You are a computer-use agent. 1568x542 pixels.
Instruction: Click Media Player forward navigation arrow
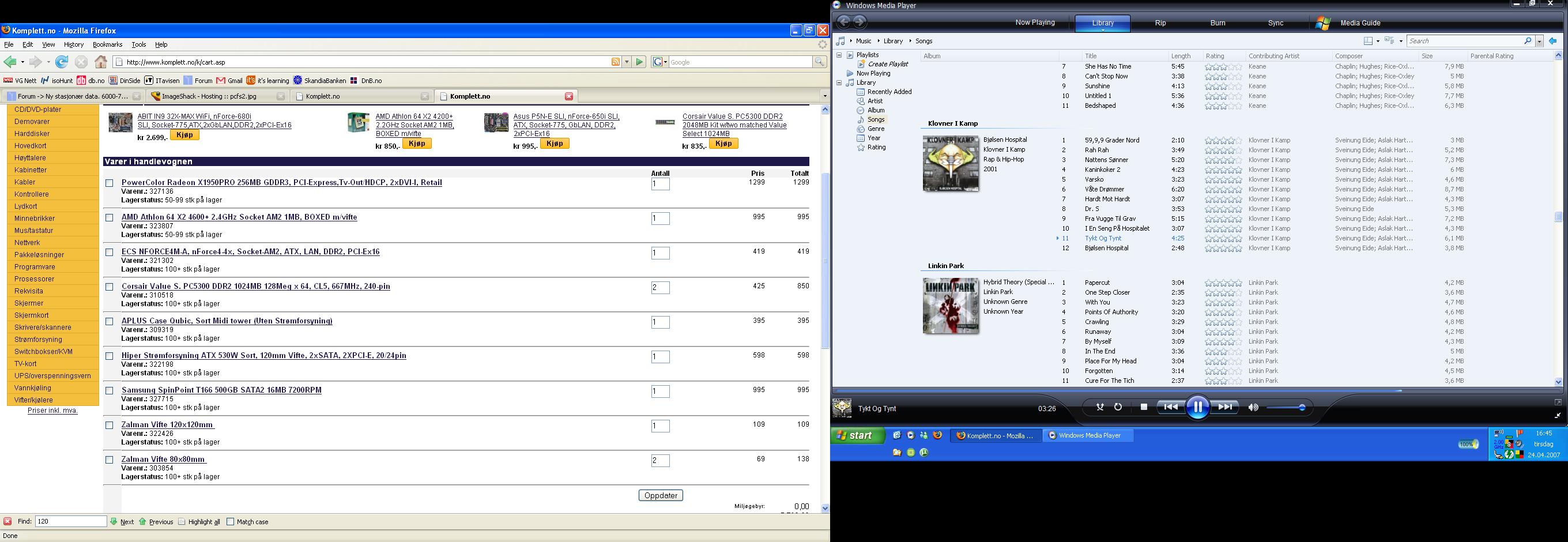click(x=860, y=22)
